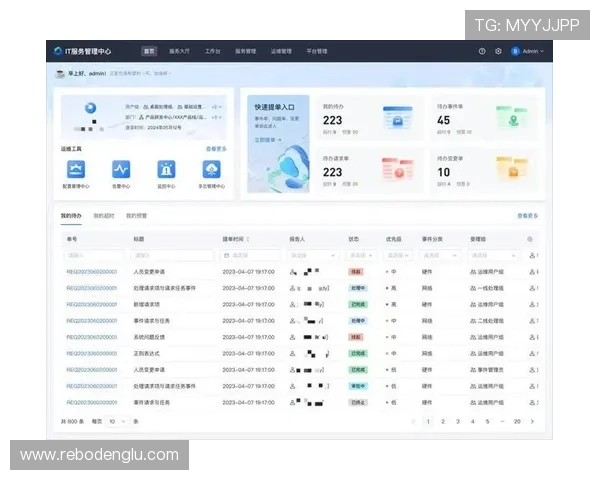This screenshot has height=480, width=600.
Task: Go to the next page arrow
Action: 532,421
